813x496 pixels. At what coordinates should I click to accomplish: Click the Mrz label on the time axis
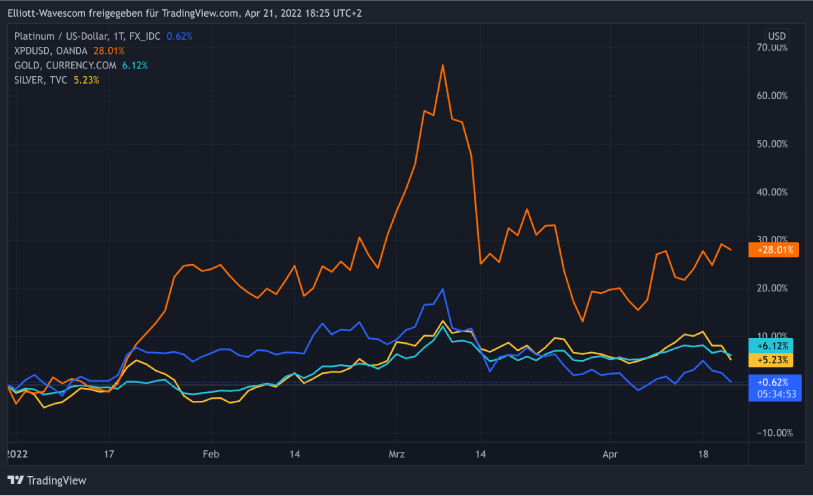(398, 453)
